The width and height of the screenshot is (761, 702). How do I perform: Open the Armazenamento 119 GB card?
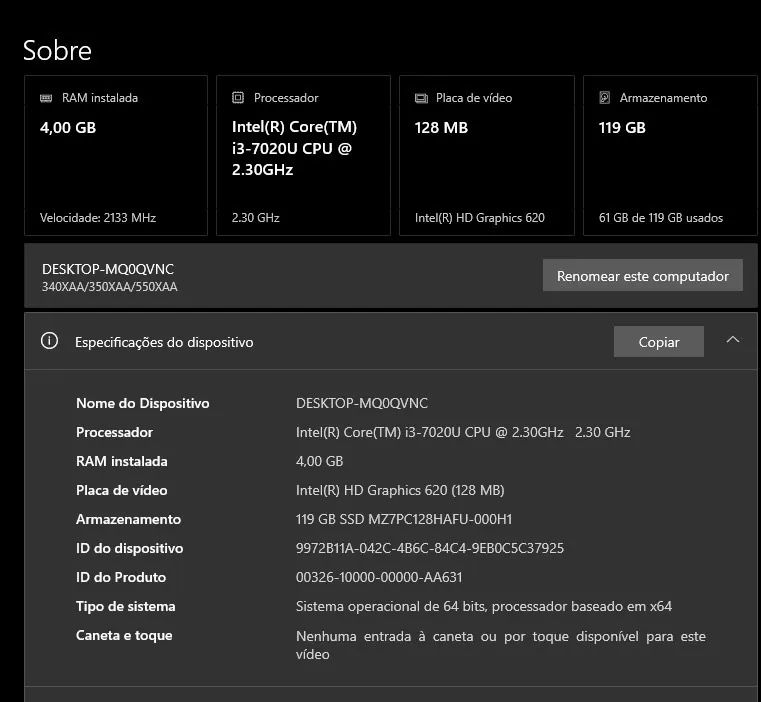click(670, 155)
